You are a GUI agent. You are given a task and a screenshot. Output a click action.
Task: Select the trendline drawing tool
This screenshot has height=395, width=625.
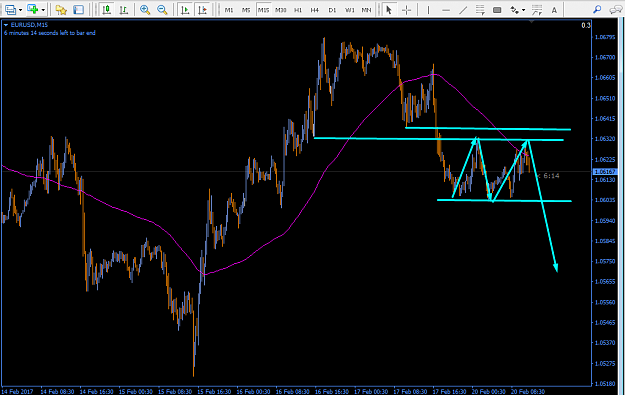[463, 10]
